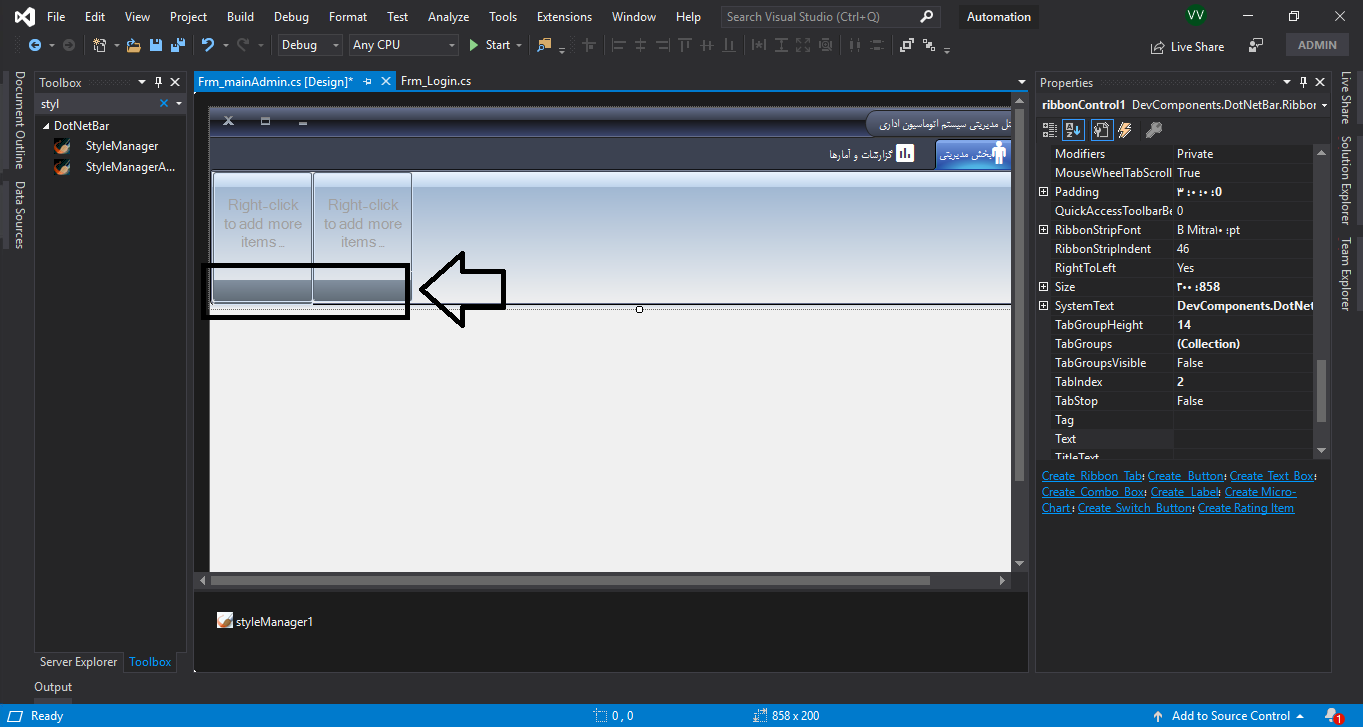Show the Properties page icon
The image size is (1363, 727).
click(1101, 130)
